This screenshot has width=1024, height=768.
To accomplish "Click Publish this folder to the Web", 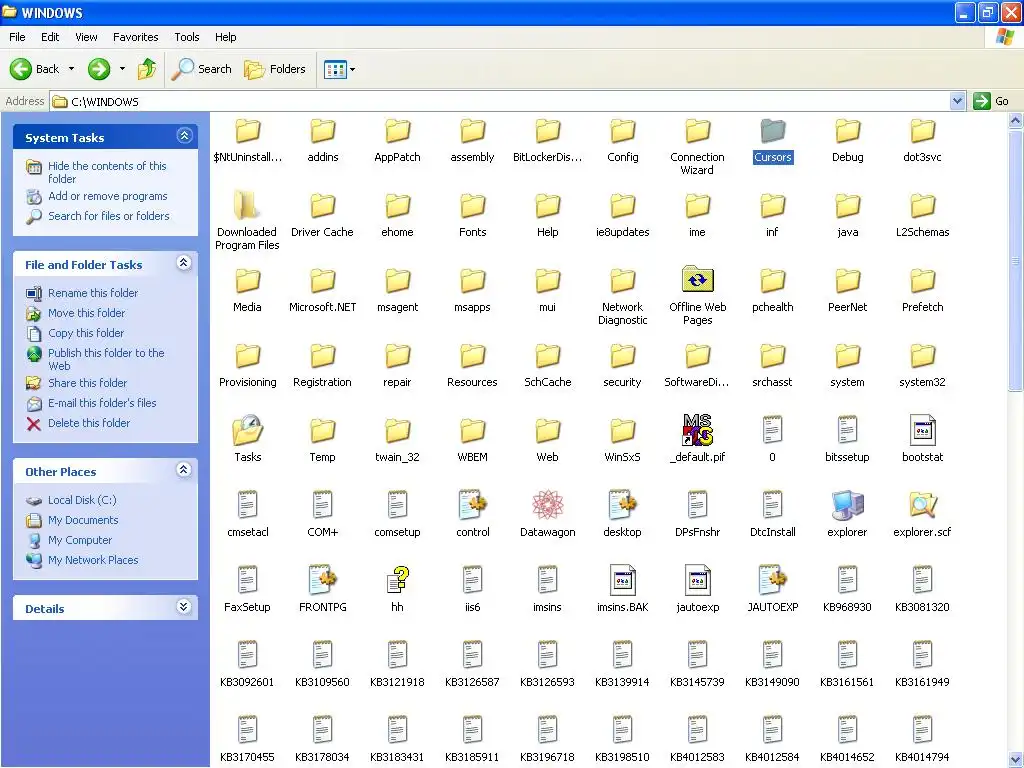I will coord(106,359).
